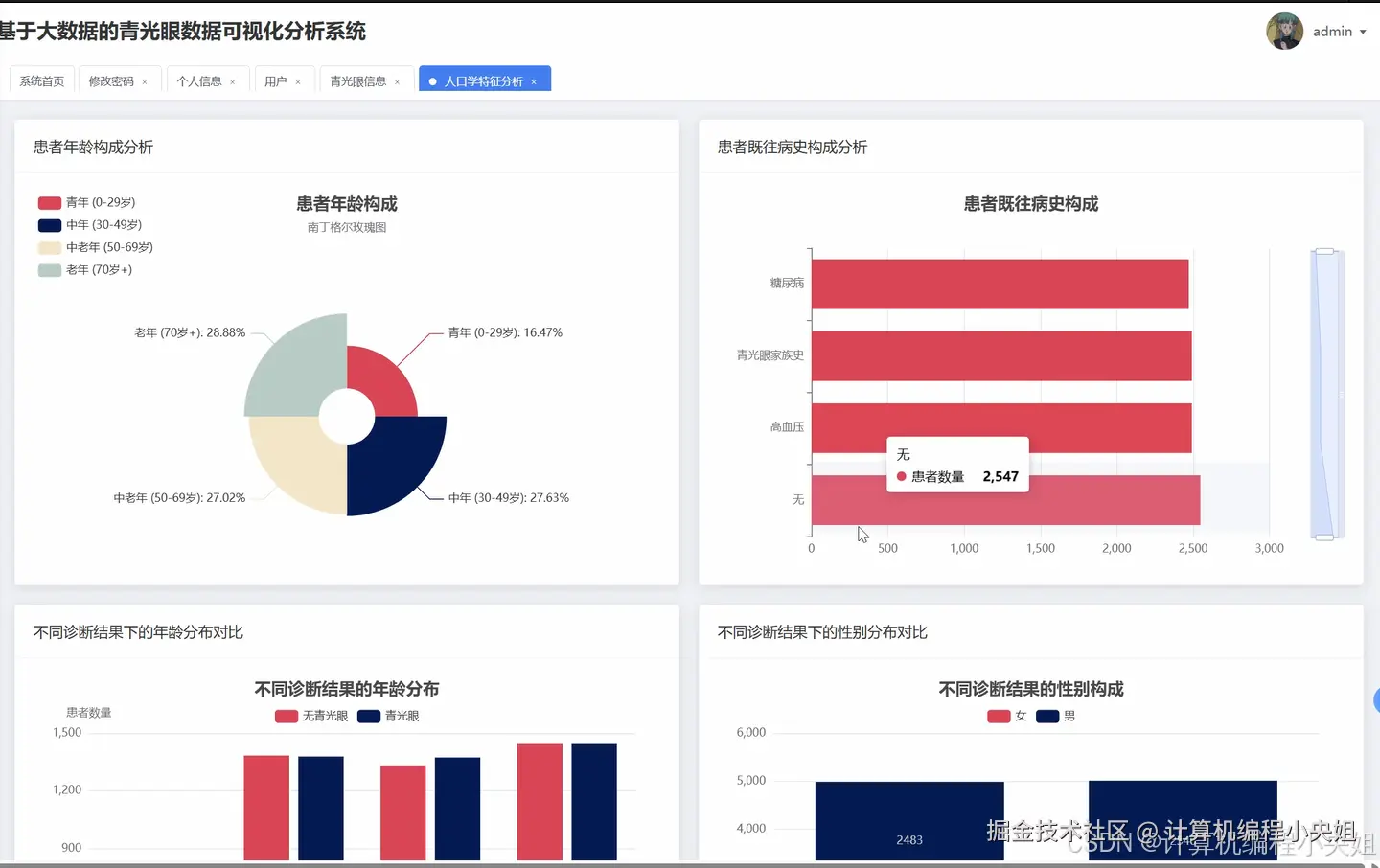The width and height of the screenshot is (1380, 868).
Task: Open the 个人信息 tab
Action: pos(200,80)
